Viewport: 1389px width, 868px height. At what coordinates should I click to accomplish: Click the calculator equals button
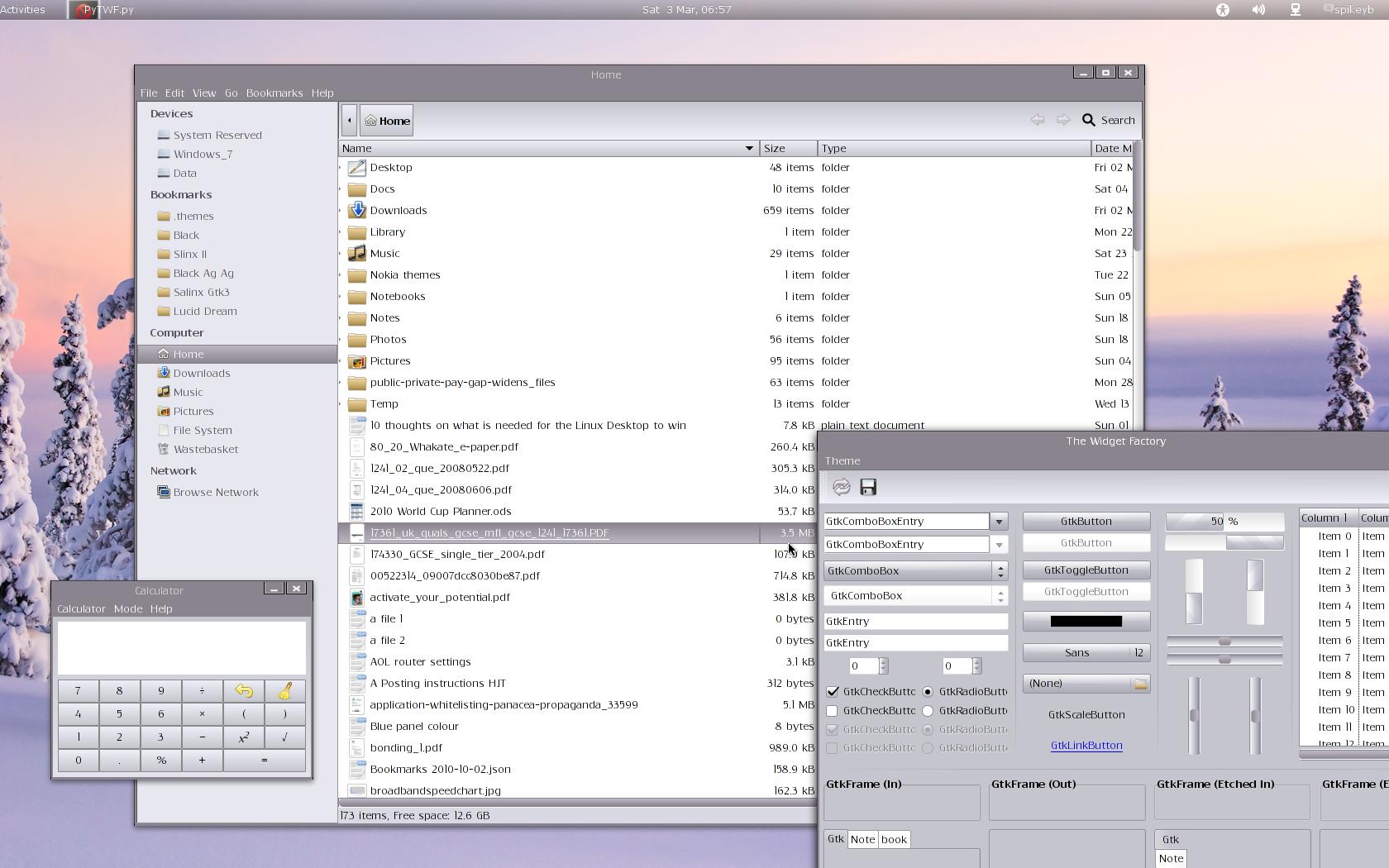(x=264, y=761)
